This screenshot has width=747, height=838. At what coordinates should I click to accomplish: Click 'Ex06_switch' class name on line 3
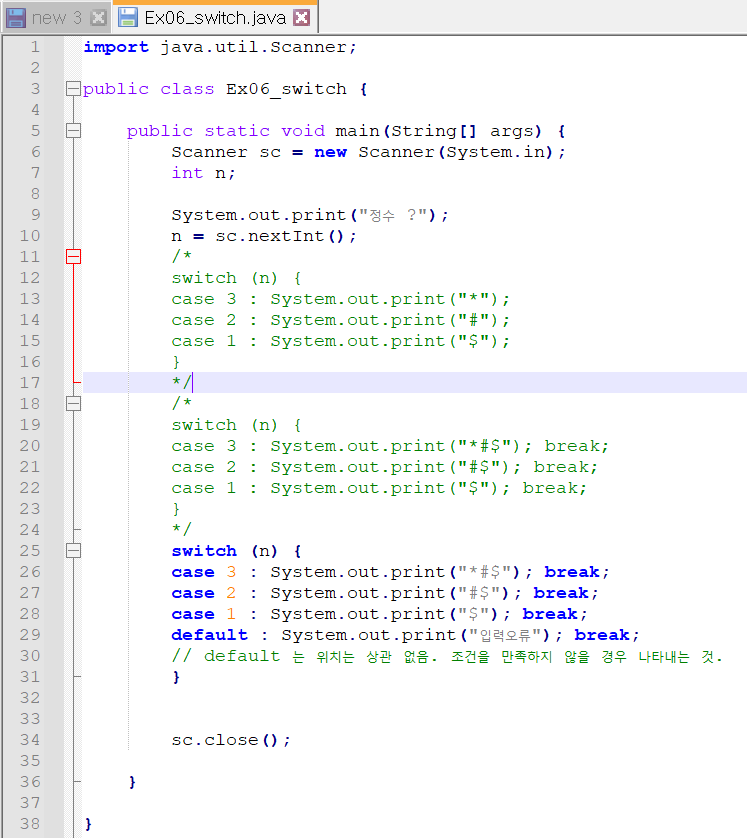pos(286,89)
